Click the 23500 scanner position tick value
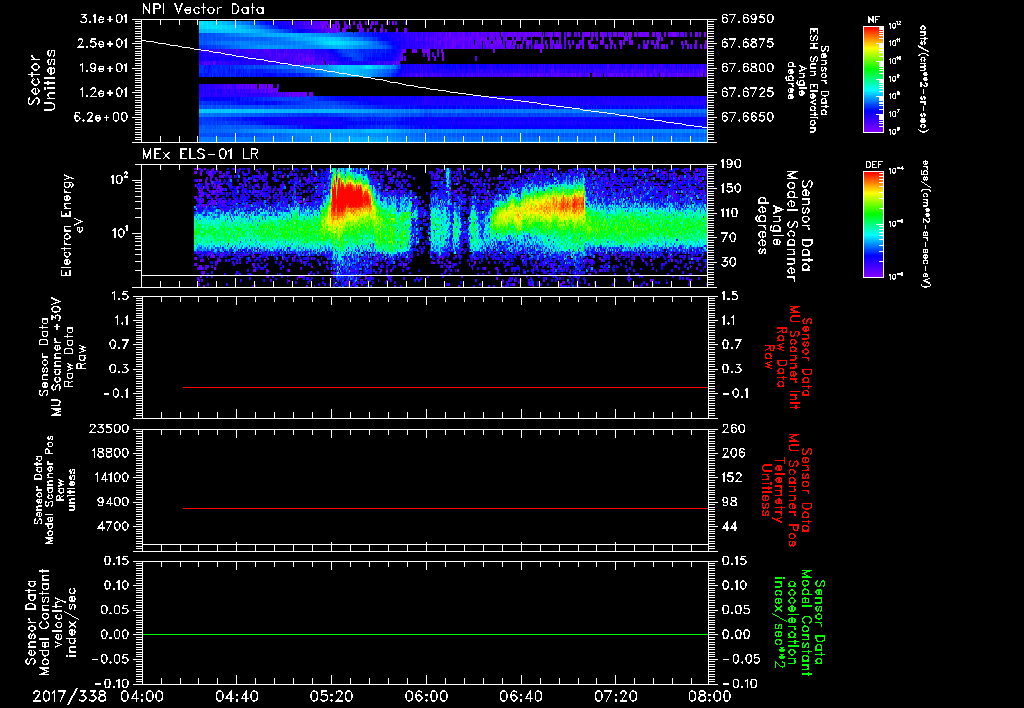Viewport: 1024px width, 708px height. (108, 428)
